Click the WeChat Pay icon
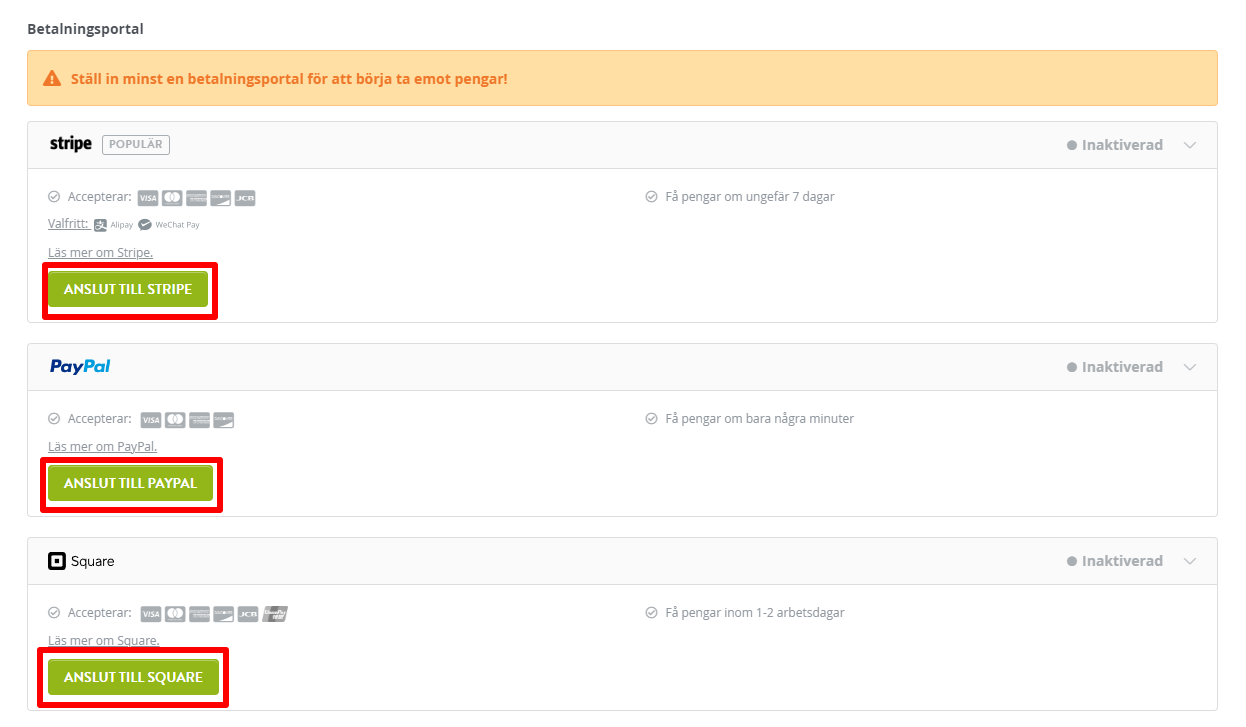1246x727 pixels. click(145, 225)
